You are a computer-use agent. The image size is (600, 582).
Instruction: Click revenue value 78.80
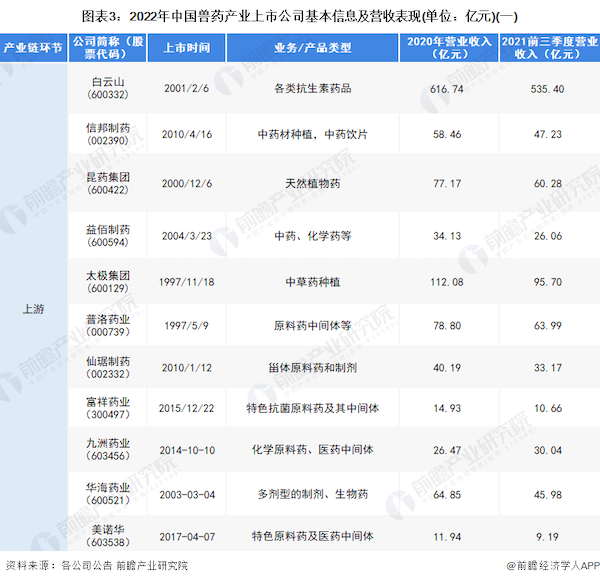[447, 326]
